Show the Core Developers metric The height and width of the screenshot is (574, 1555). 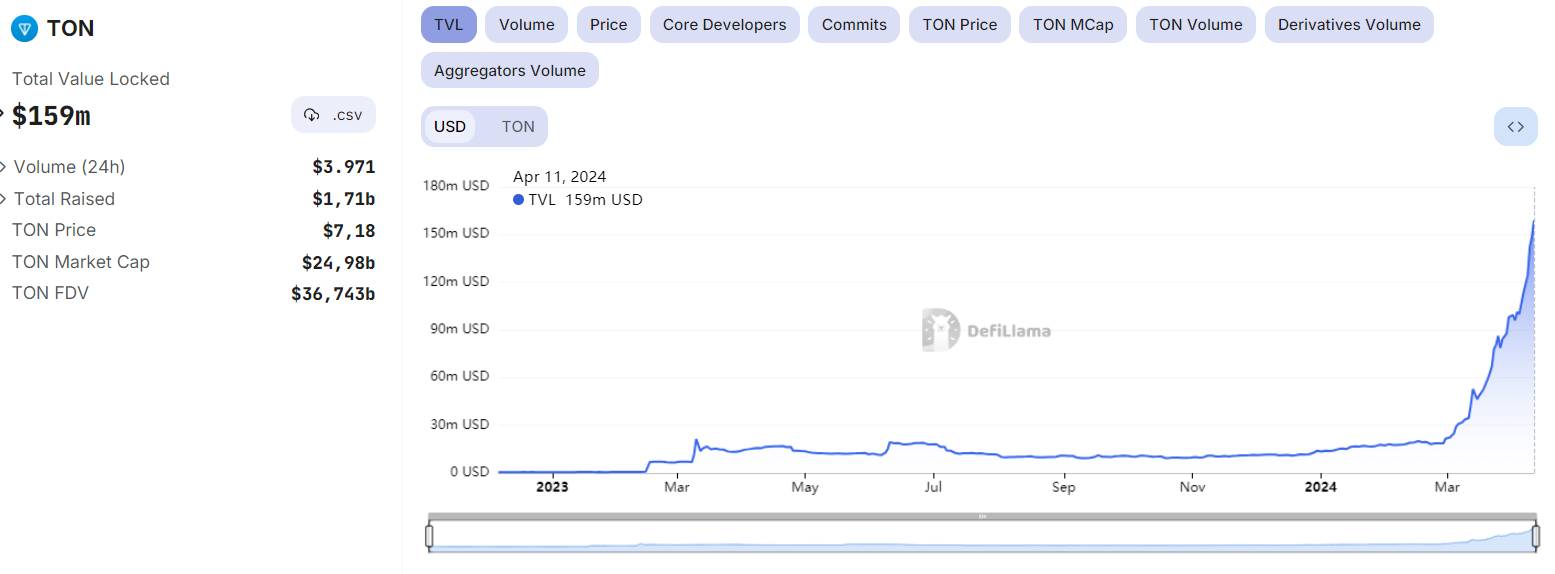pos(724,24)
